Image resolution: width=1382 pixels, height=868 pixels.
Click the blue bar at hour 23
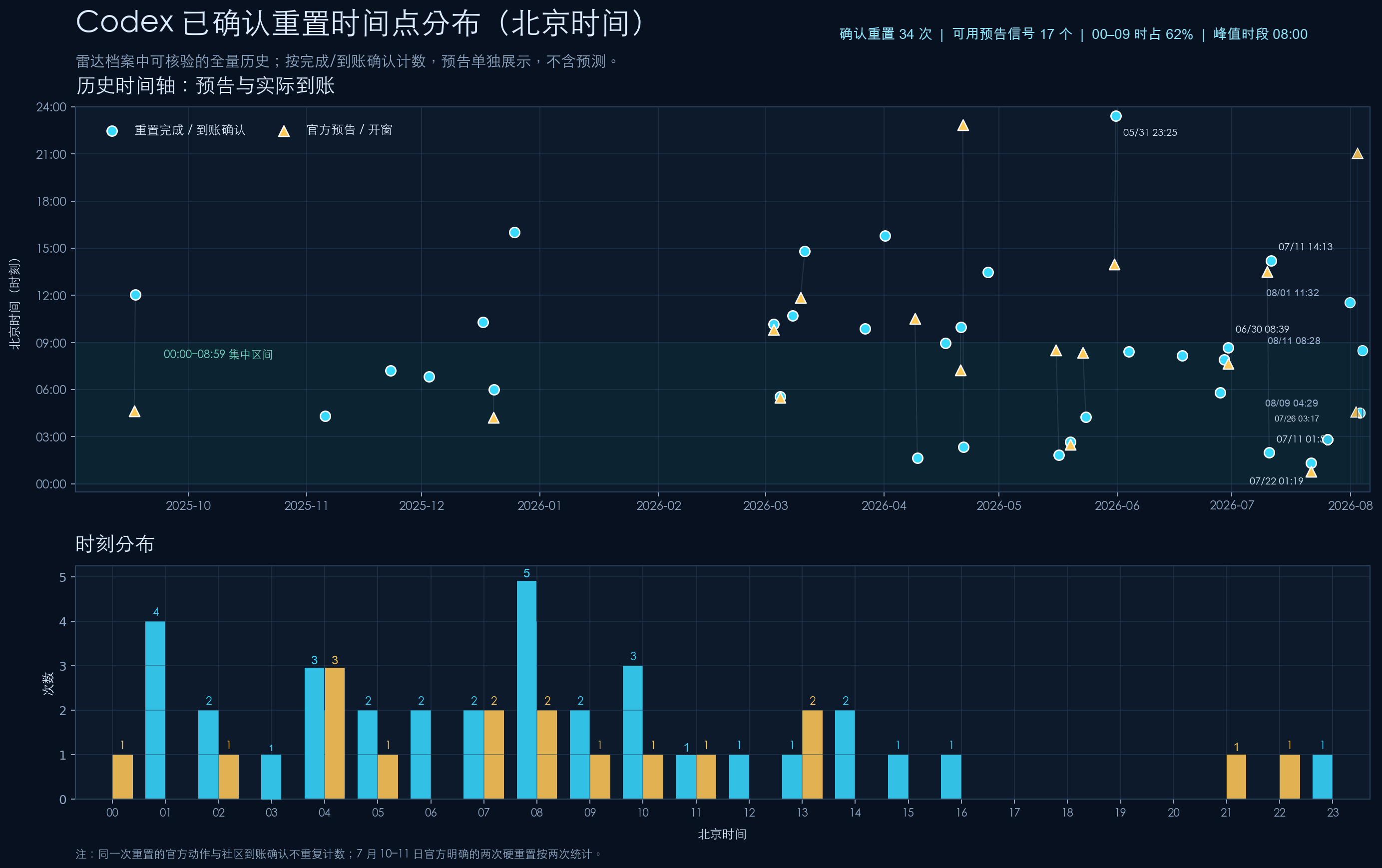(x=1322, y=777)
